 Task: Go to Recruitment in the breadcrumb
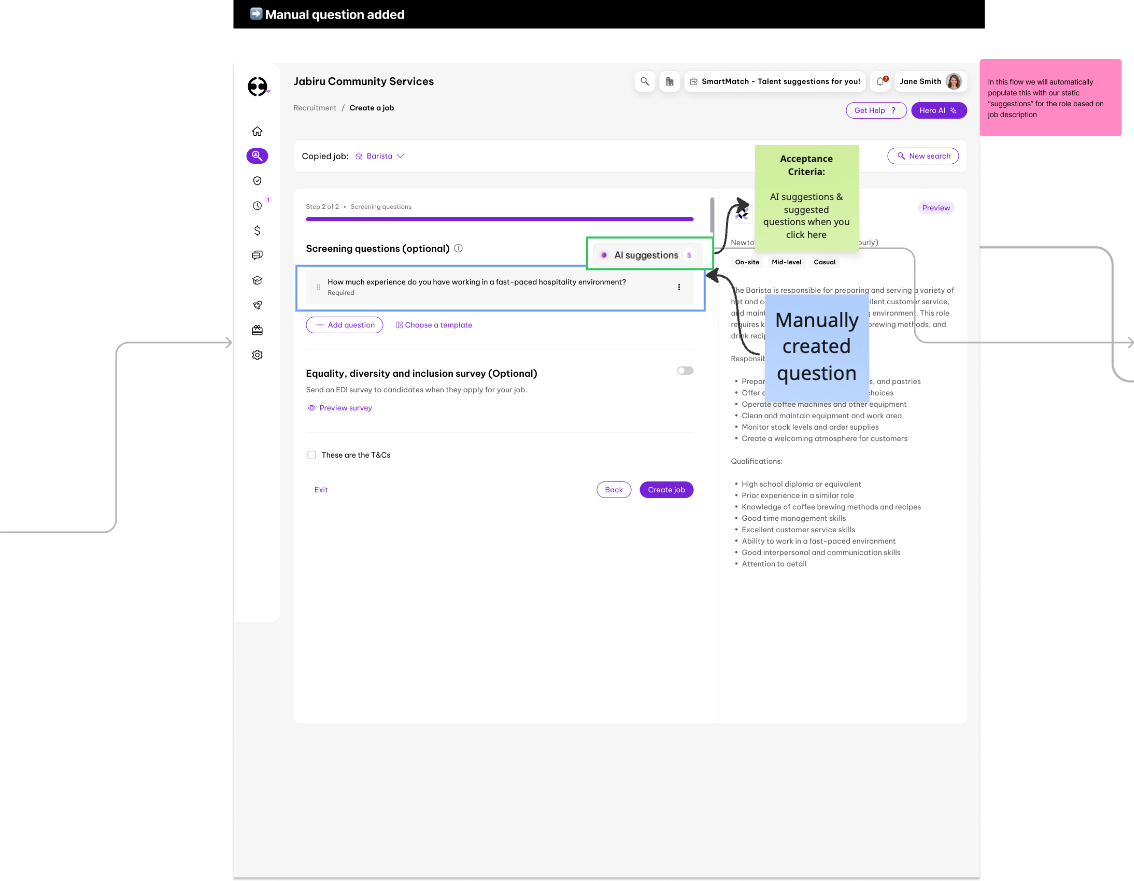click(314, 108)
